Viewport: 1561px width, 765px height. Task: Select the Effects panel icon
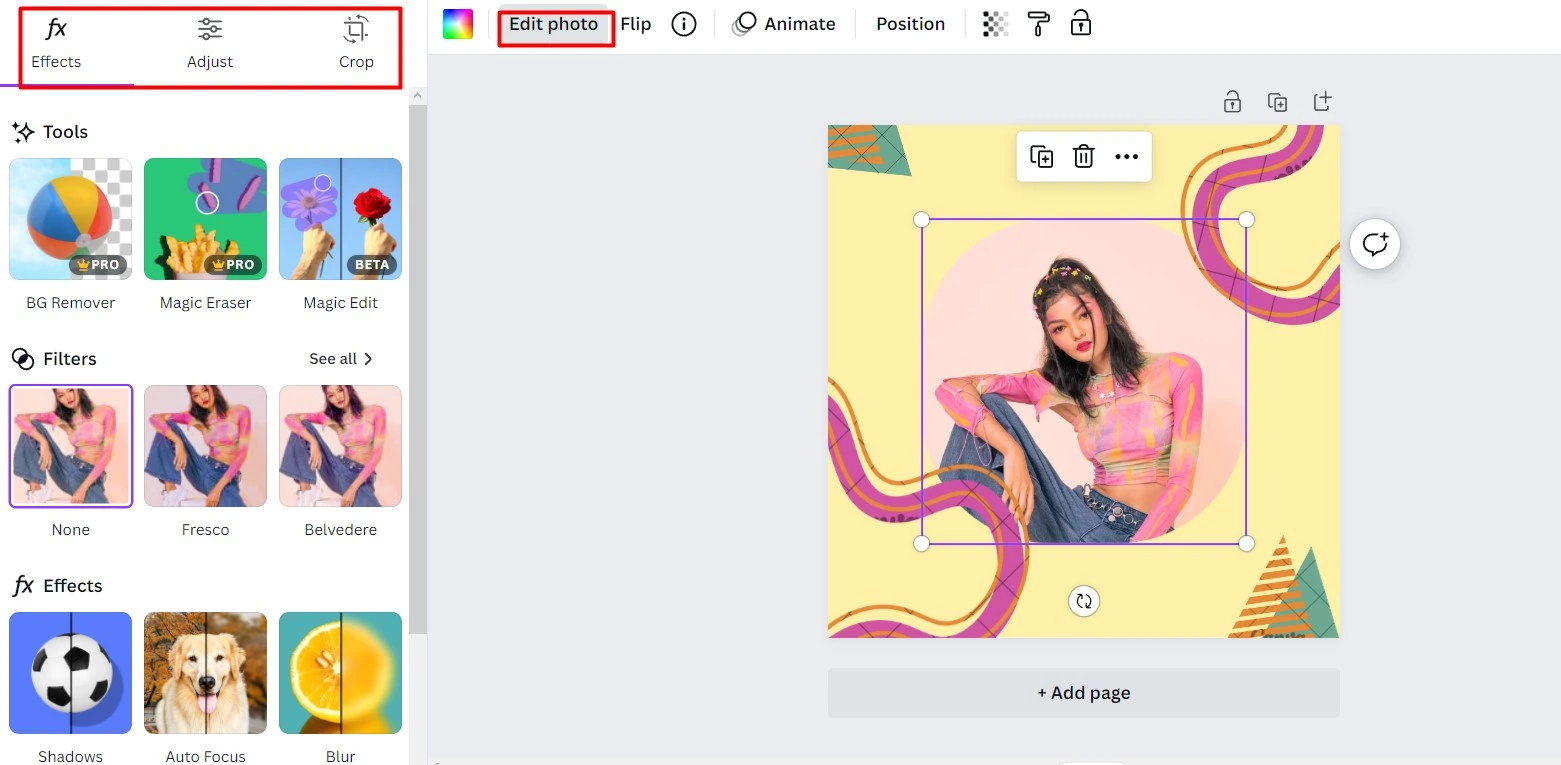pyautogui.click(x=55, y=40)
